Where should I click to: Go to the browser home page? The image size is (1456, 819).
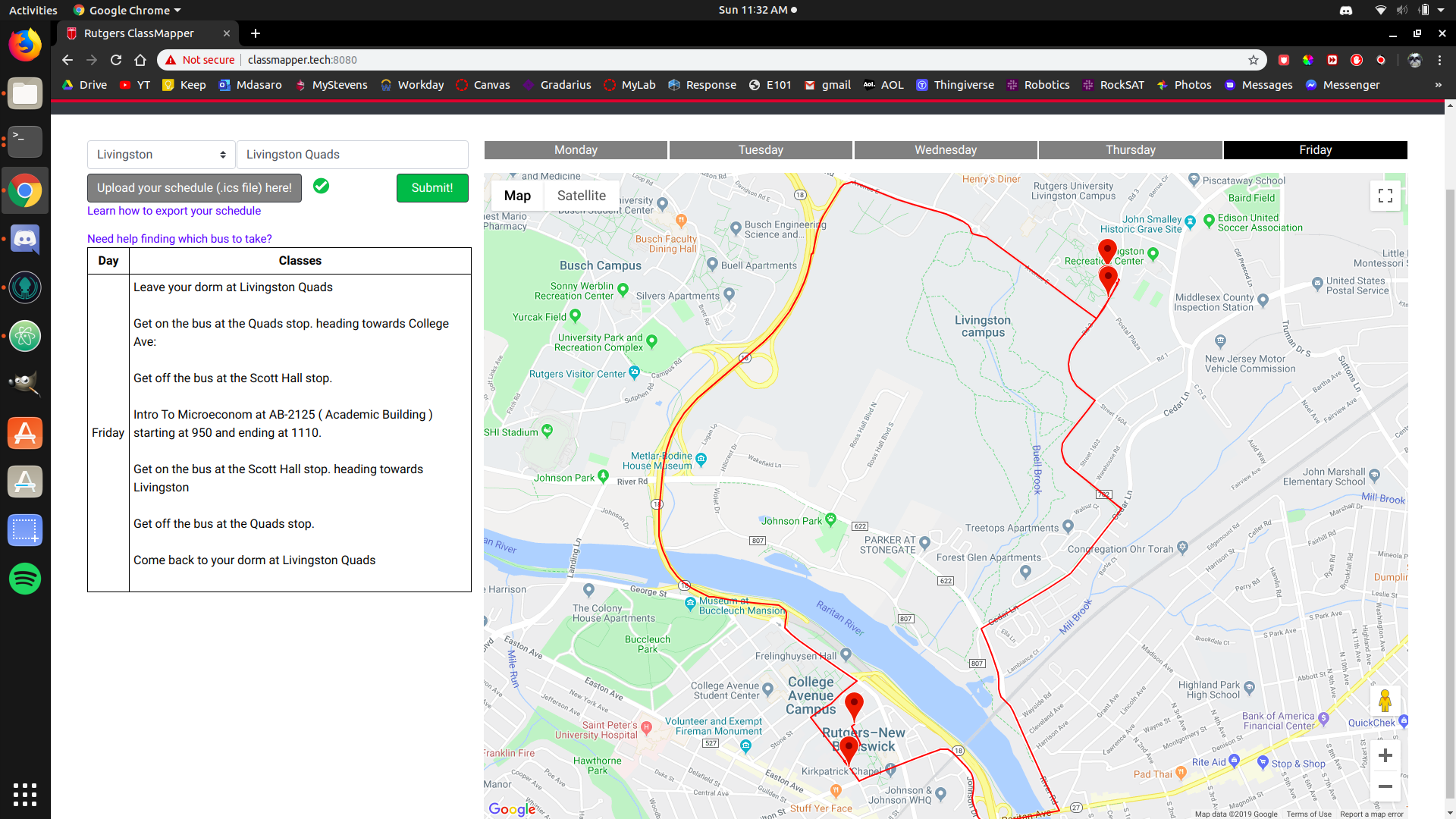(140, 60)
